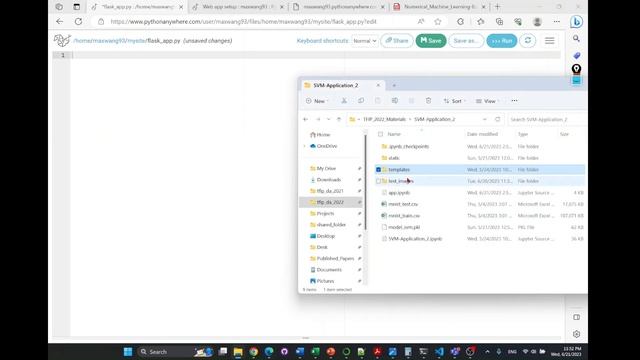The height and width of the screenshot is (360, 640).
Task: Click the circular reload icon next to Run
Action: tap(528, 40)
